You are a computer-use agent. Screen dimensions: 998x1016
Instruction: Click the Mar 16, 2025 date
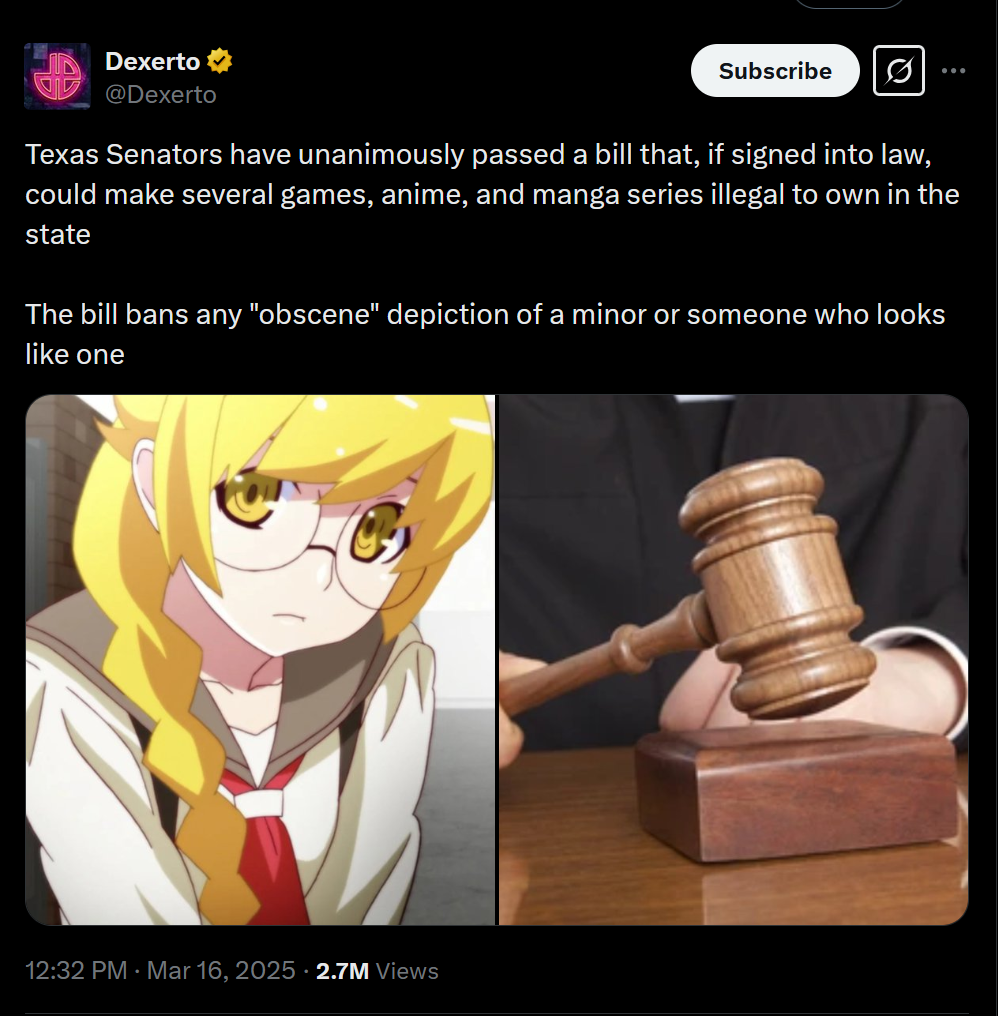pos(221,970)
